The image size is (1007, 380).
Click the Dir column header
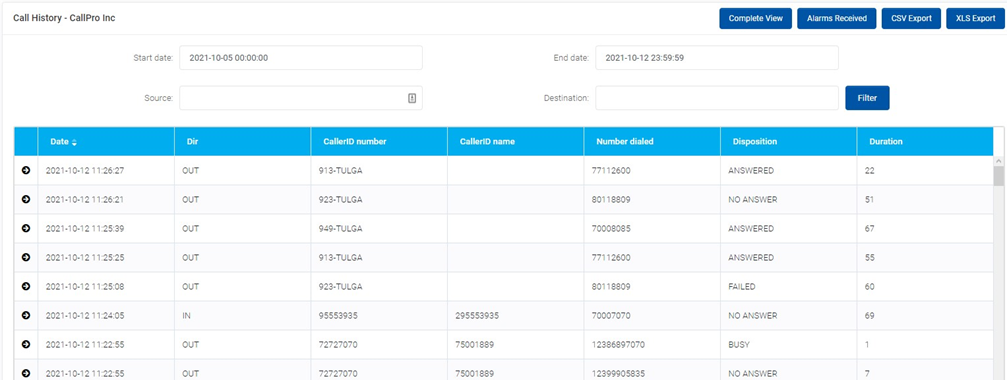[x=242, y=142]
